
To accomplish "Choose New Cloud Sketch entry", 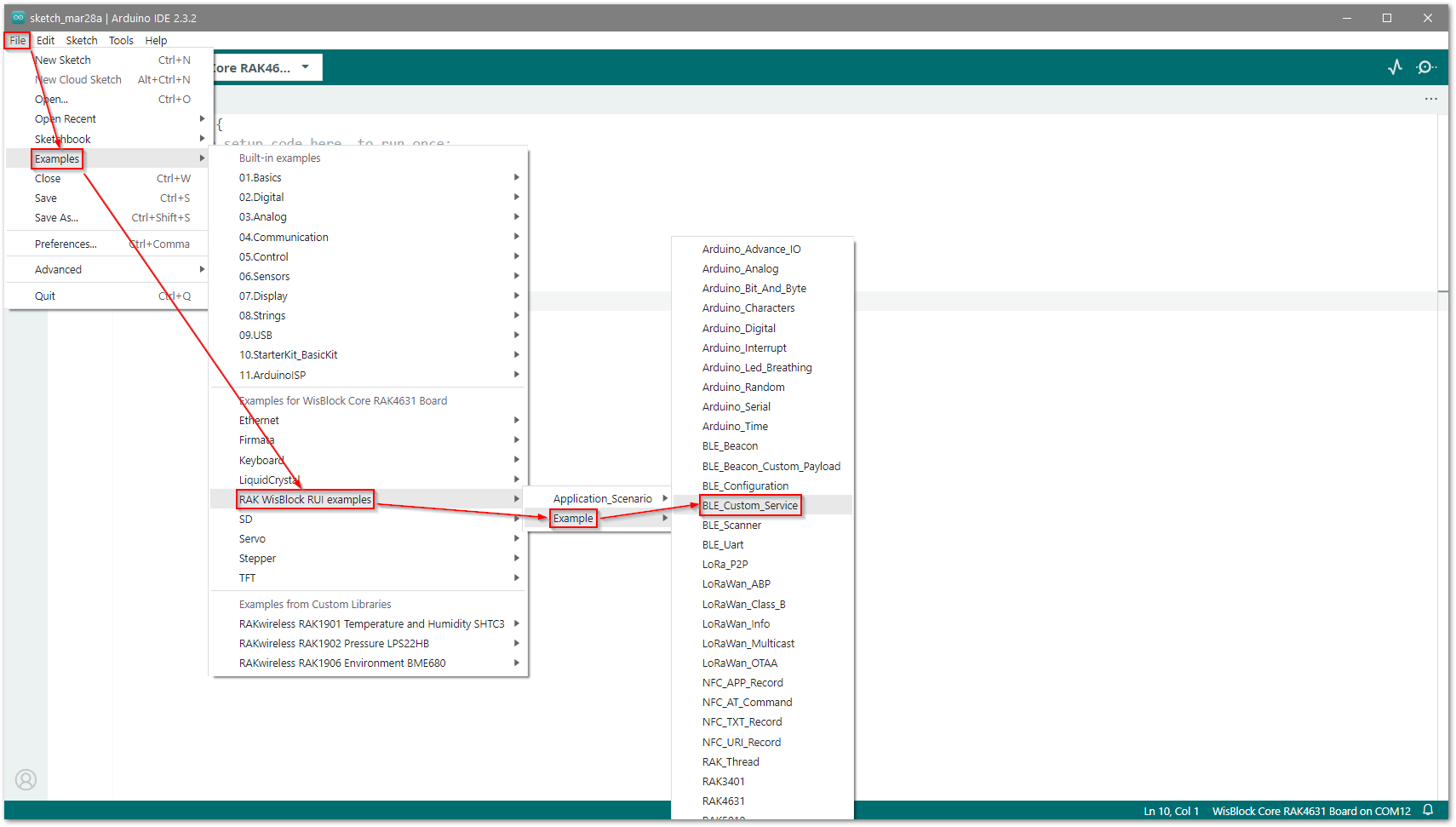I will (x=107, y=79).
